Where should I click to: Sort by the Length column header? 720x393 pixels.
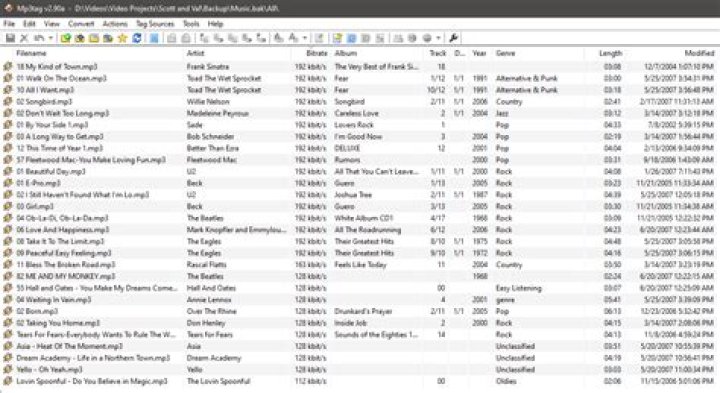coord(611,53)
